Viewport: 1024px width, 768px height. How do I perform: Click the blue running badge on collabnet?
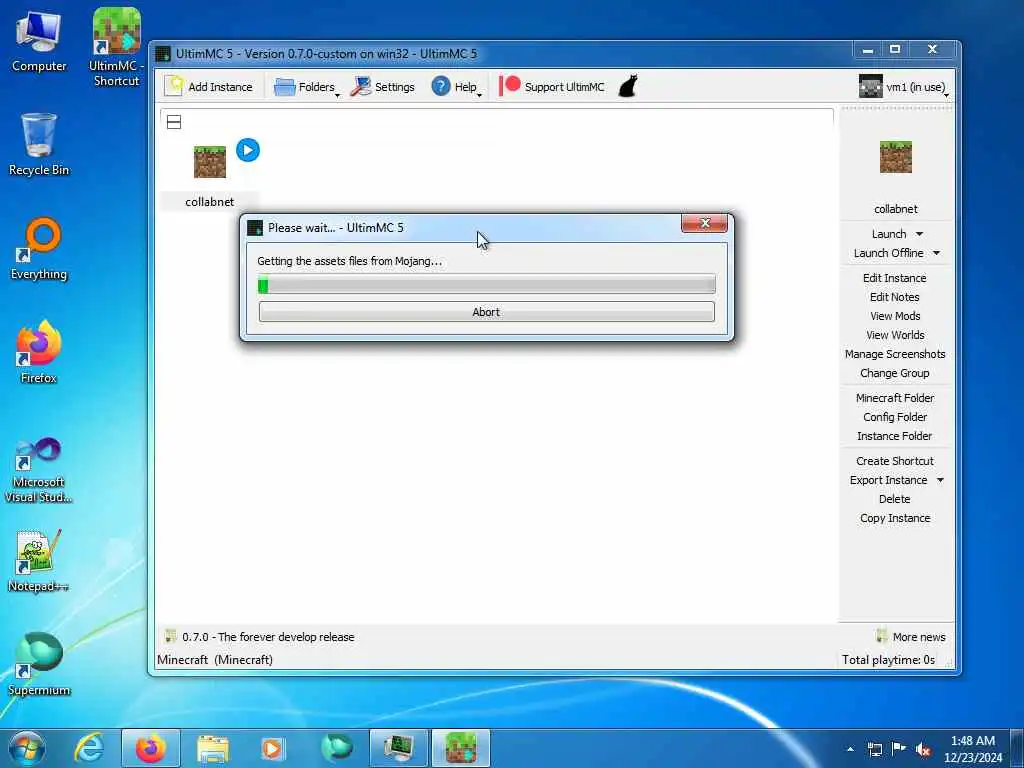pos(248,150)
